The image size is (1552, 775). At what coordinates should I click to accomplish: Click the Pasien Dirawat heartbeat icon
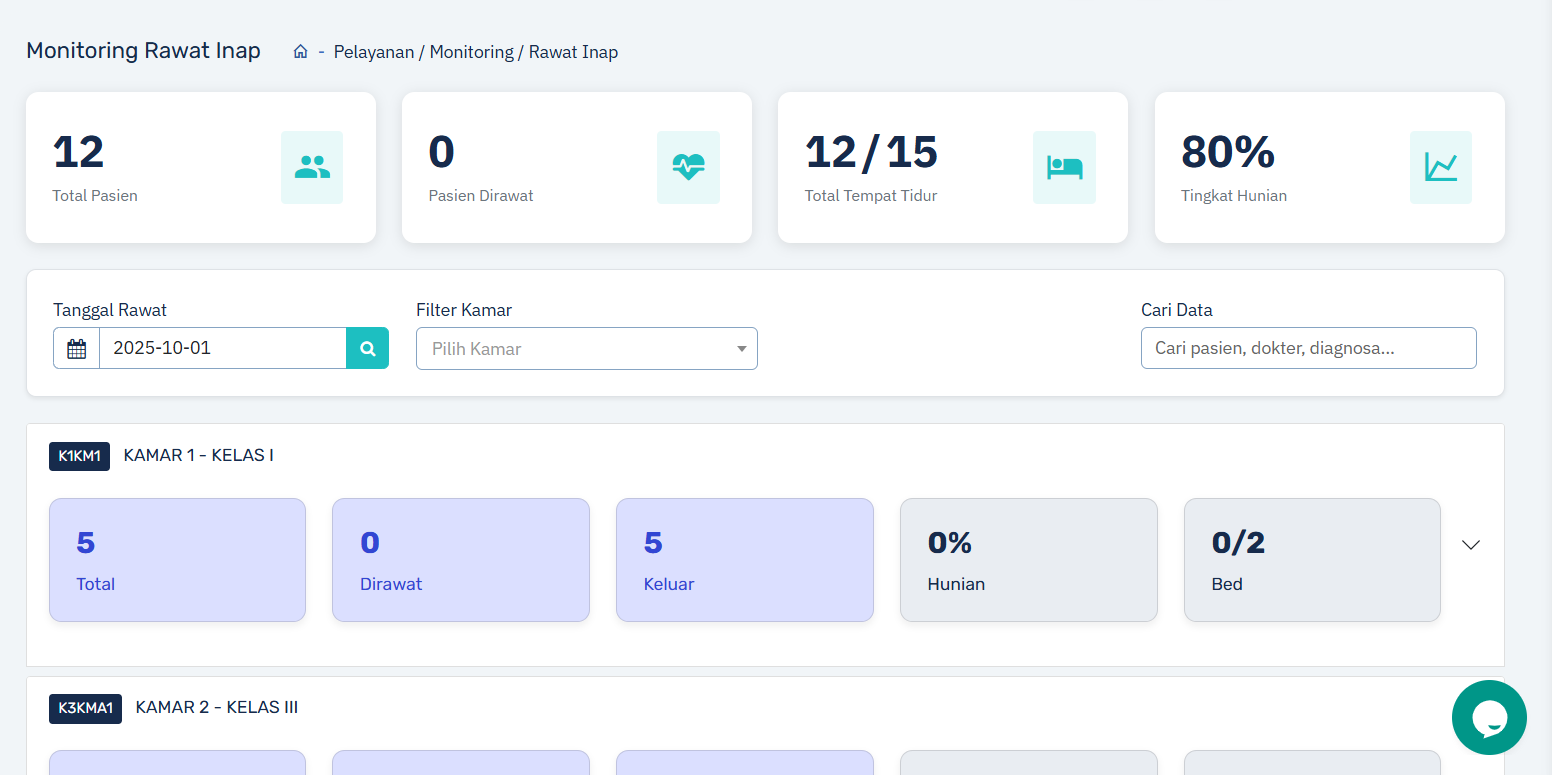click(688, 167)
